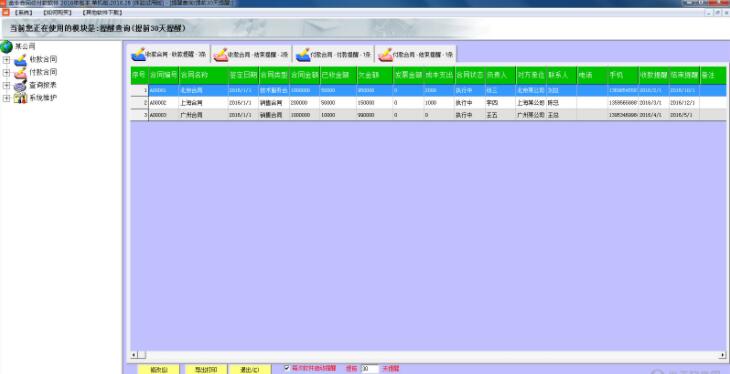Switch to the second 收款合同 reminder tab
The height and width of the screenshot is (374, 730).
(x=251, y=54)
